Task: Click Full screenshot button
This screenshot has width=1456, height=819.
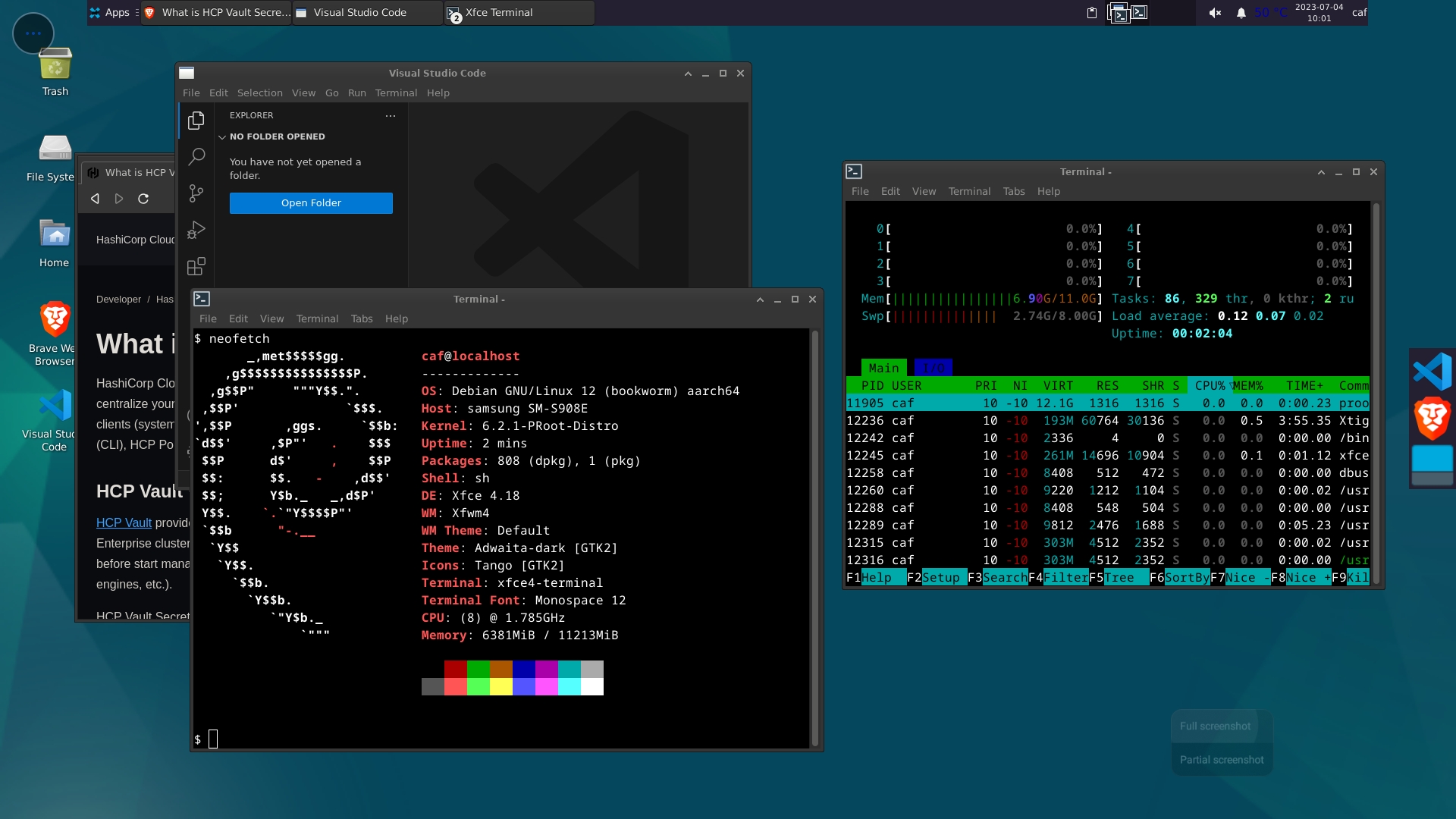Action: [x=1215, y=726]
